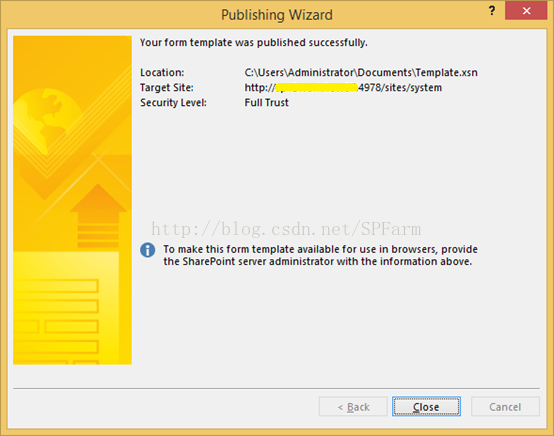
Task: Click the Security Level label
Action: point(173,102)
